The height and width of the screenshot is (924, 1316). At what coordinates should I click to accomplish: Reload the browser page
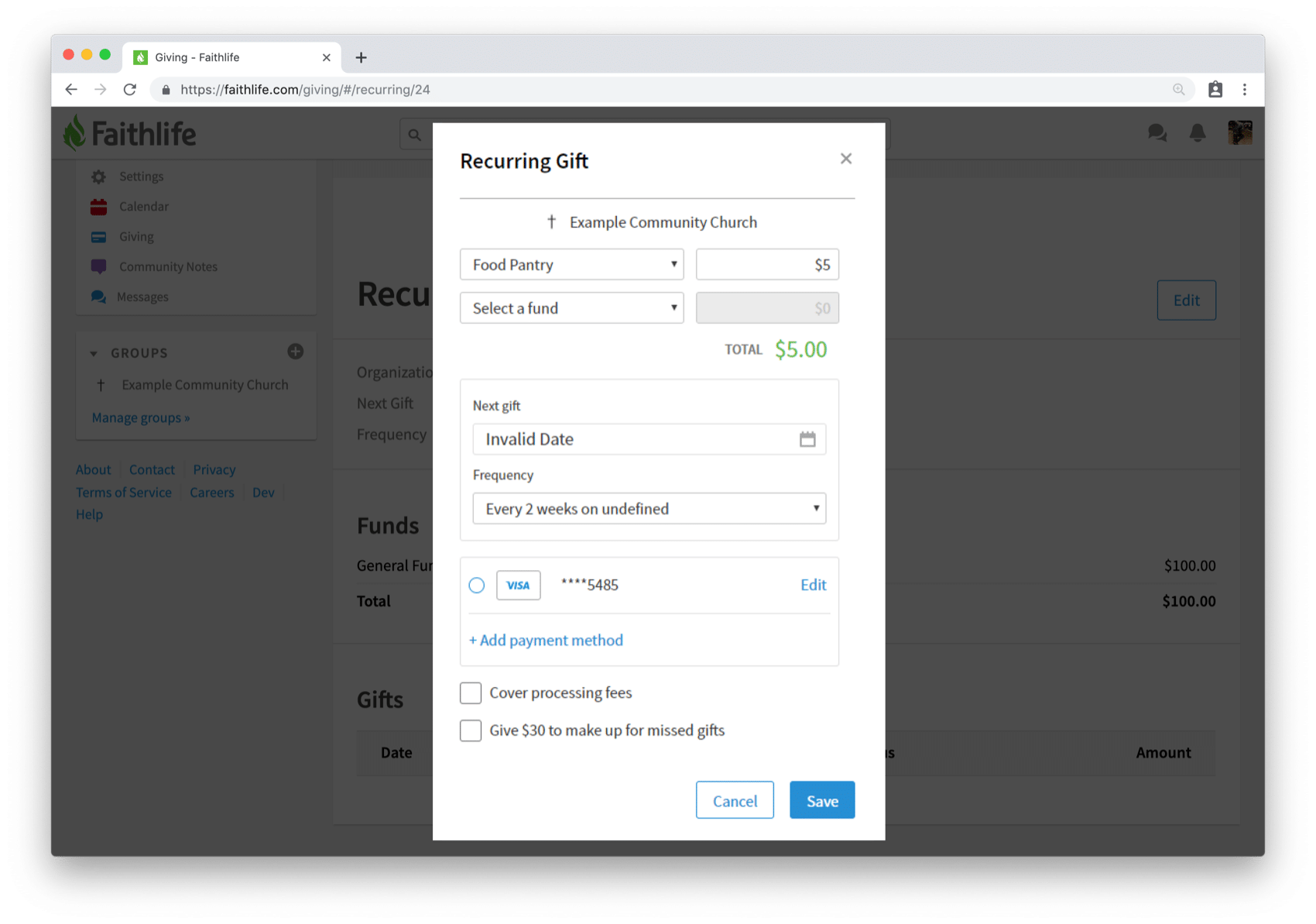[130, 90]
